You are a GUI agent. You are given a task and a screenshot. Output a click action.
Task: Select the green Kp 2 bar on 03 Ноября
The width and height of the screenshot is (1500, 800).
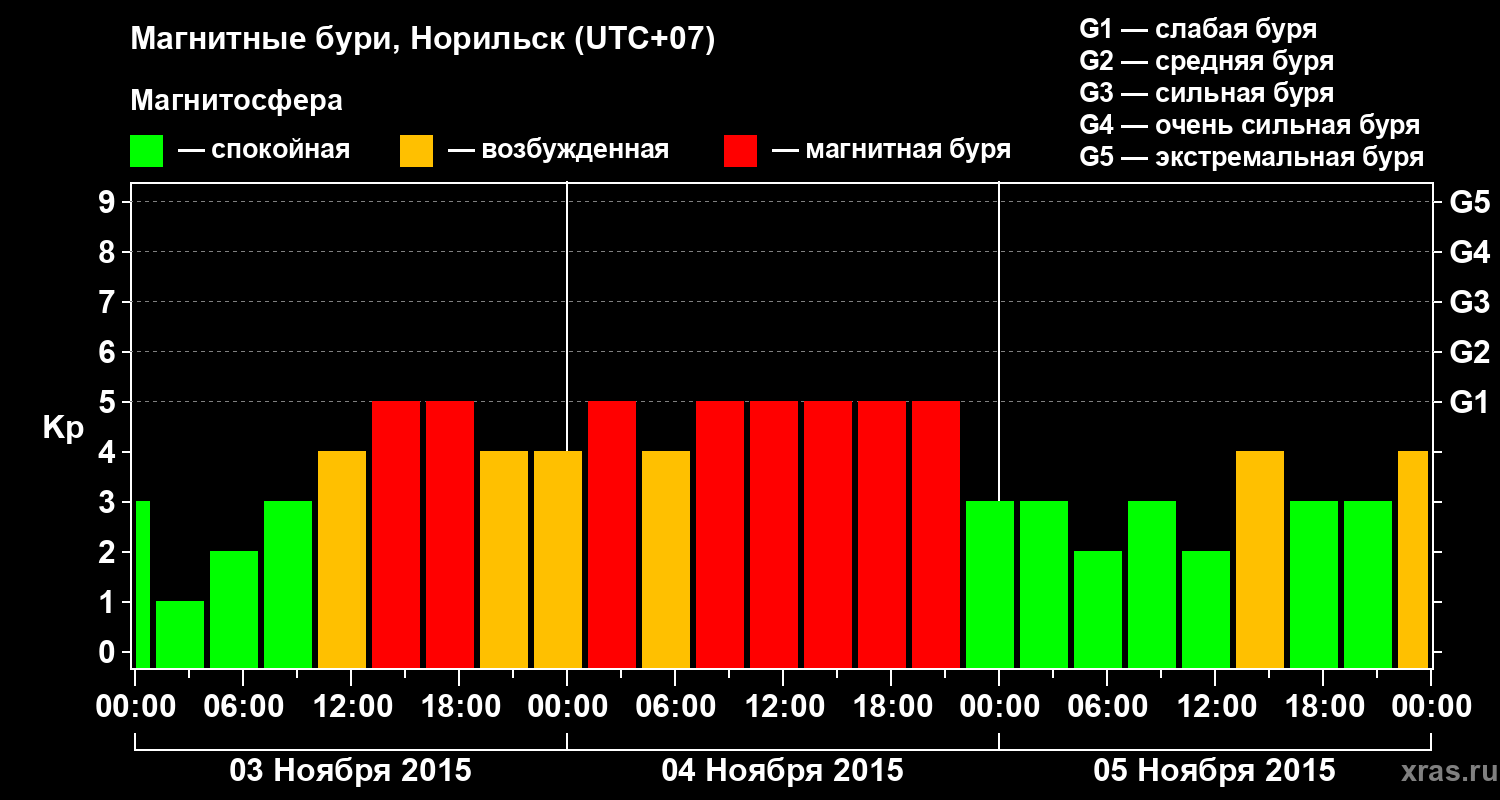tap(234, 609)
